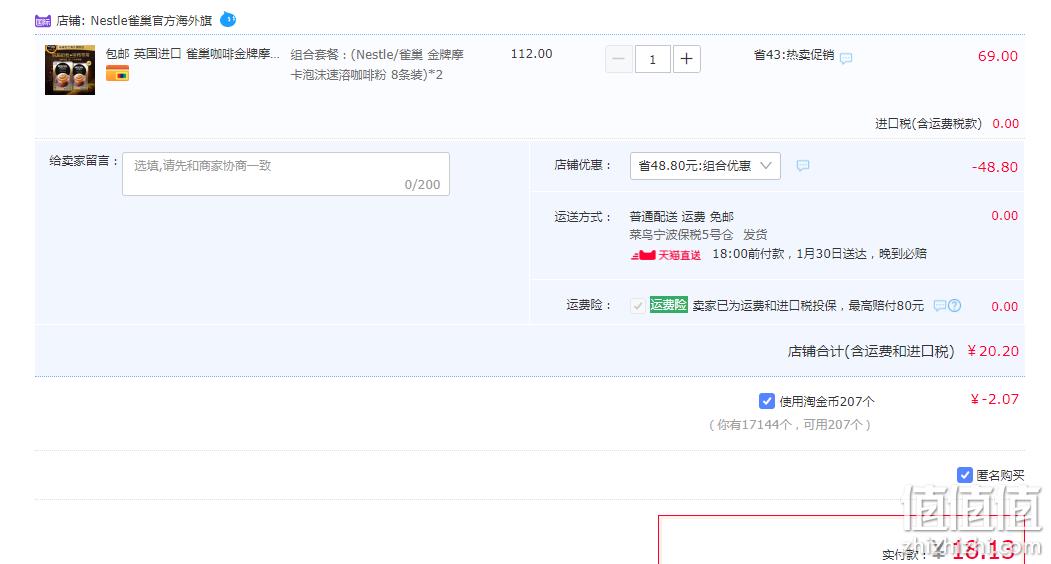
Task: Click the 给卖家留言 message input box
Action: (x=286, y=174)
